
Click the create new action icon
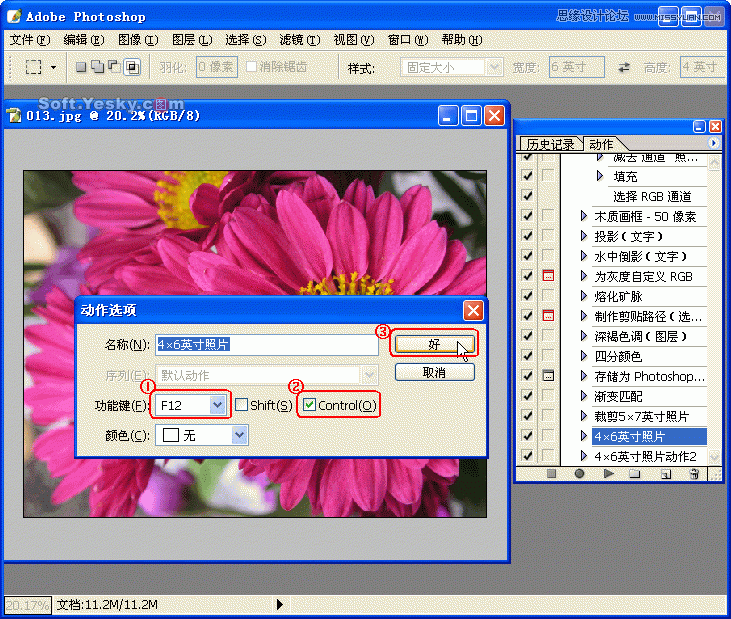click(x=665, y=474)
